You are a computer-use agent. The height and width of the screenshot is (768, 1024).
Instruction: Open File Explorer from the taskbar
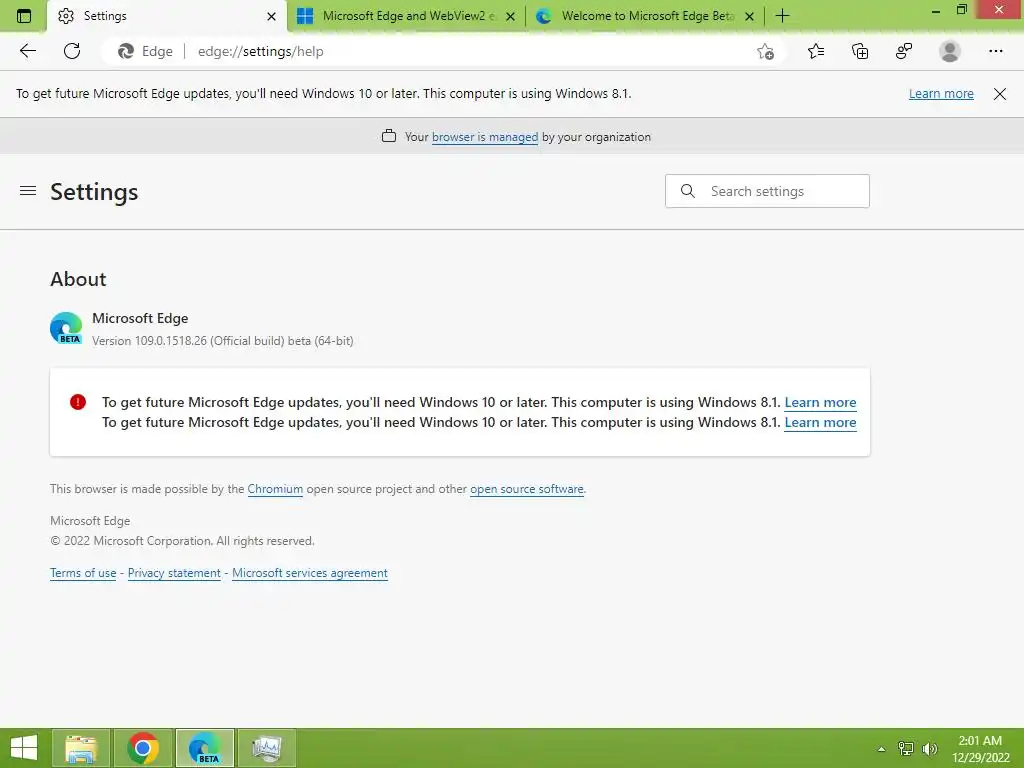(x=82, y=748)
